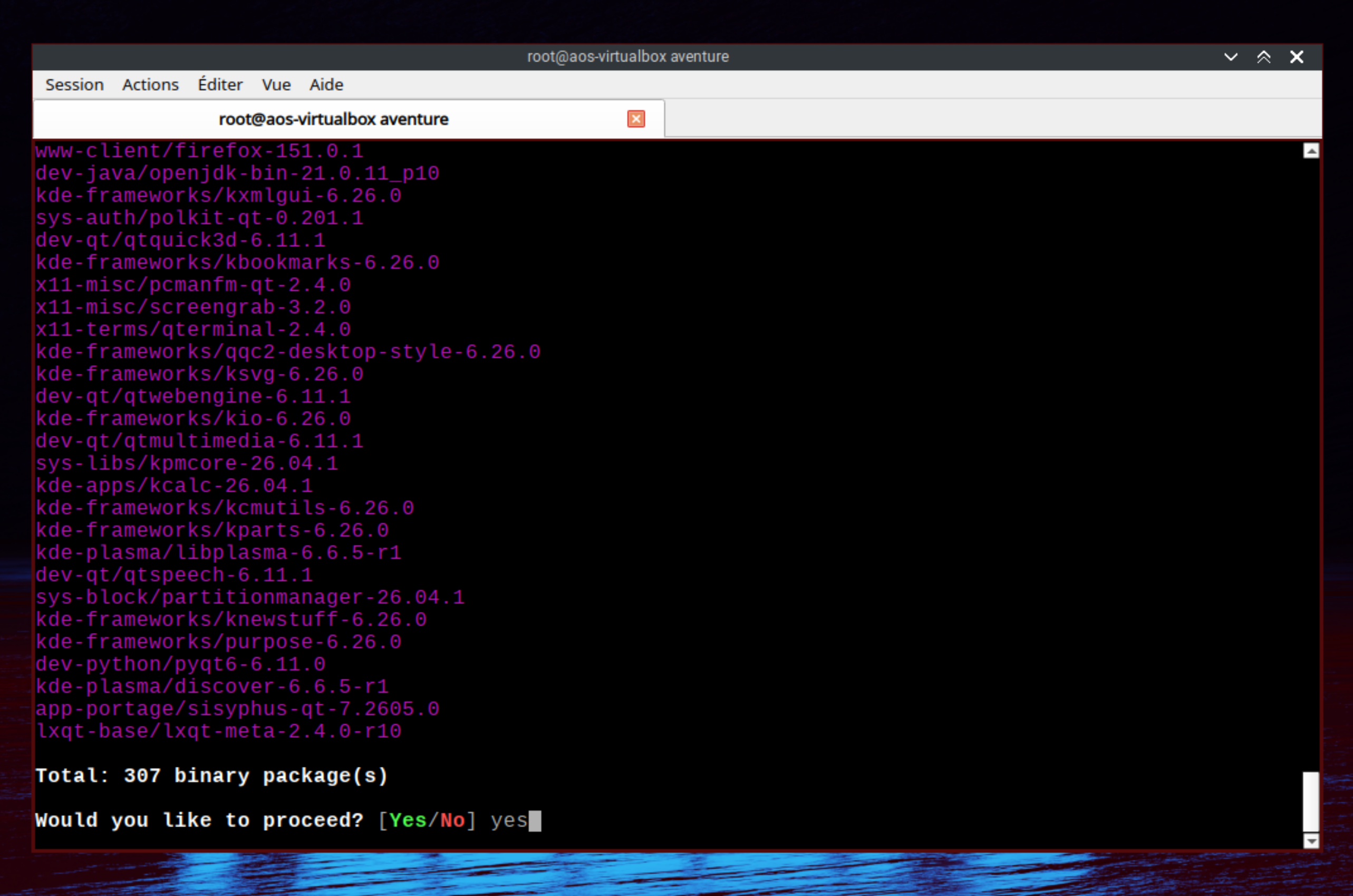Click 'dev-qt/qtspeech-6.11.1' line
The width and height of the screenshot is (1353, 896).
tap(174, 575)
